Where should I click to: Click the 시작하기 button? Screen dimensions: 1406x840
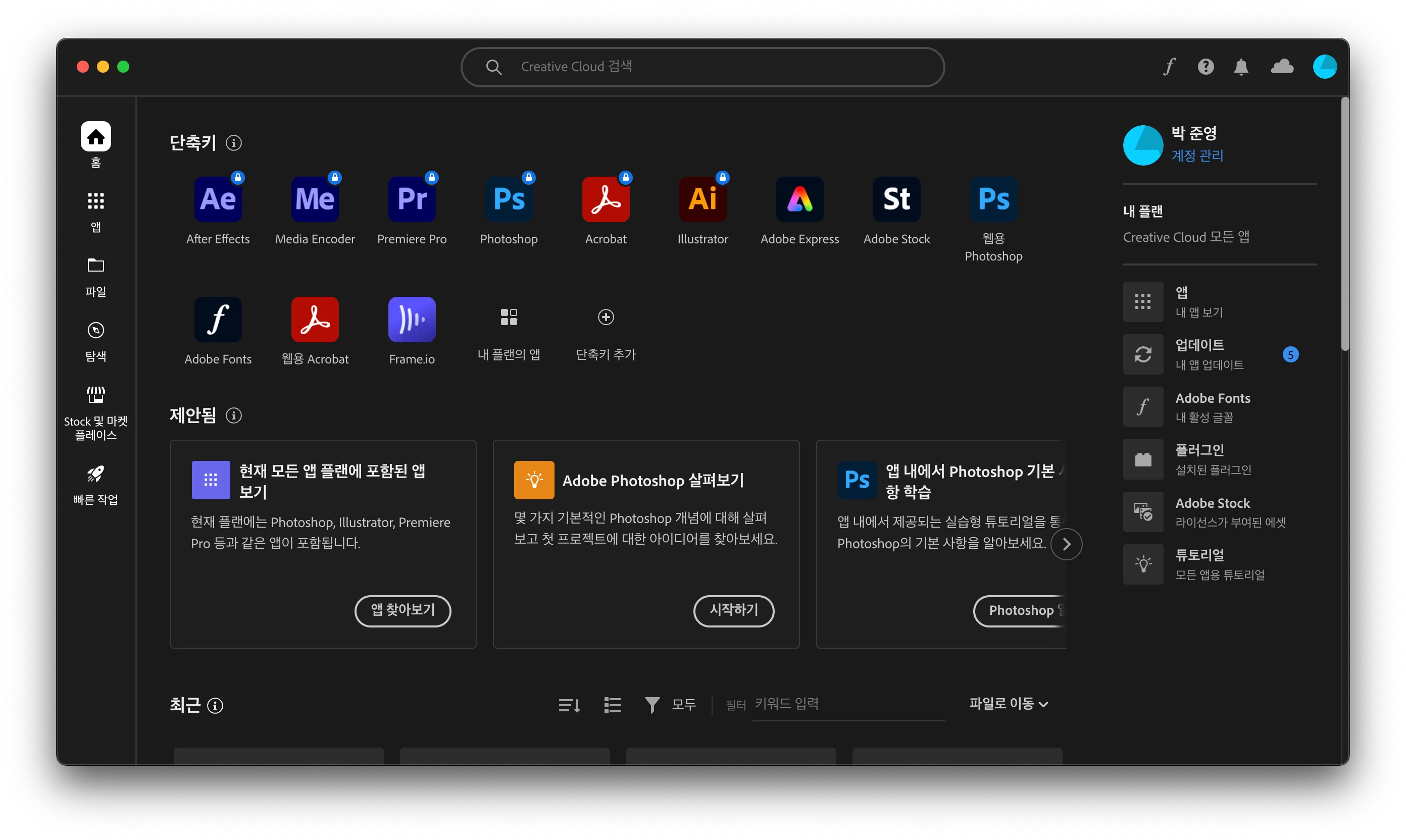[x=734, y=610]
